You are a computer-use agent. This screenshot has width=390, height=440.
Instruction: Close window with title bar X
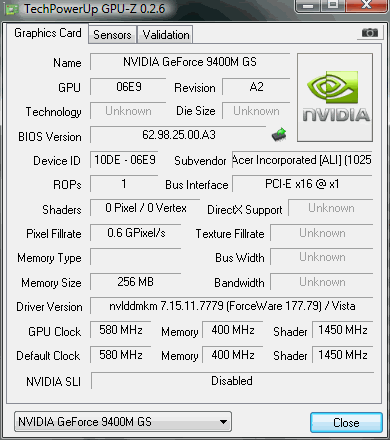[x=367, y=5]
